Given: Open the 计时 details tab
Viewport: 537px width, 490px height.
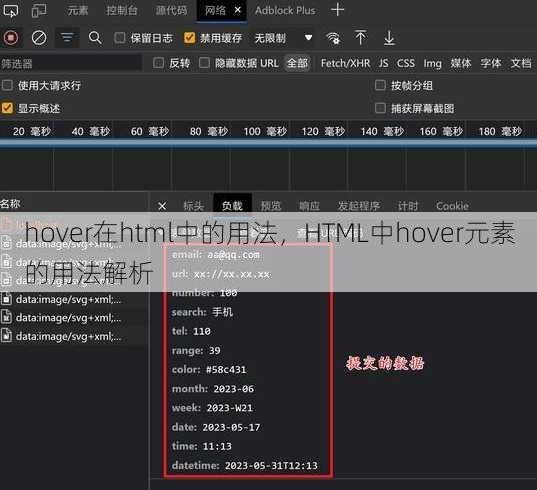Looking at the screenshot, I should [x=408, y=206].
